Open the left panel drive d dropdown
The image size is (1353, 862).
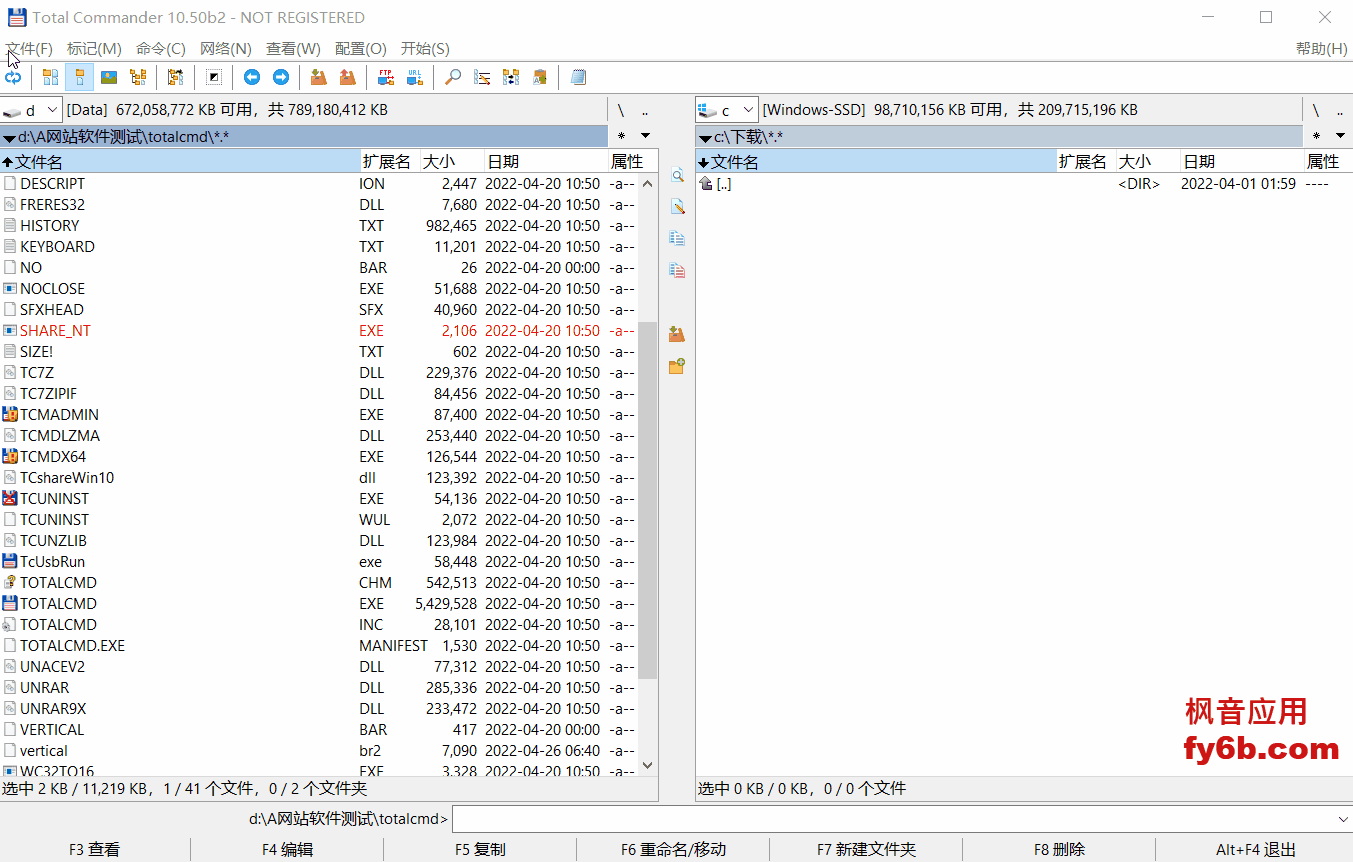point(32,110)
